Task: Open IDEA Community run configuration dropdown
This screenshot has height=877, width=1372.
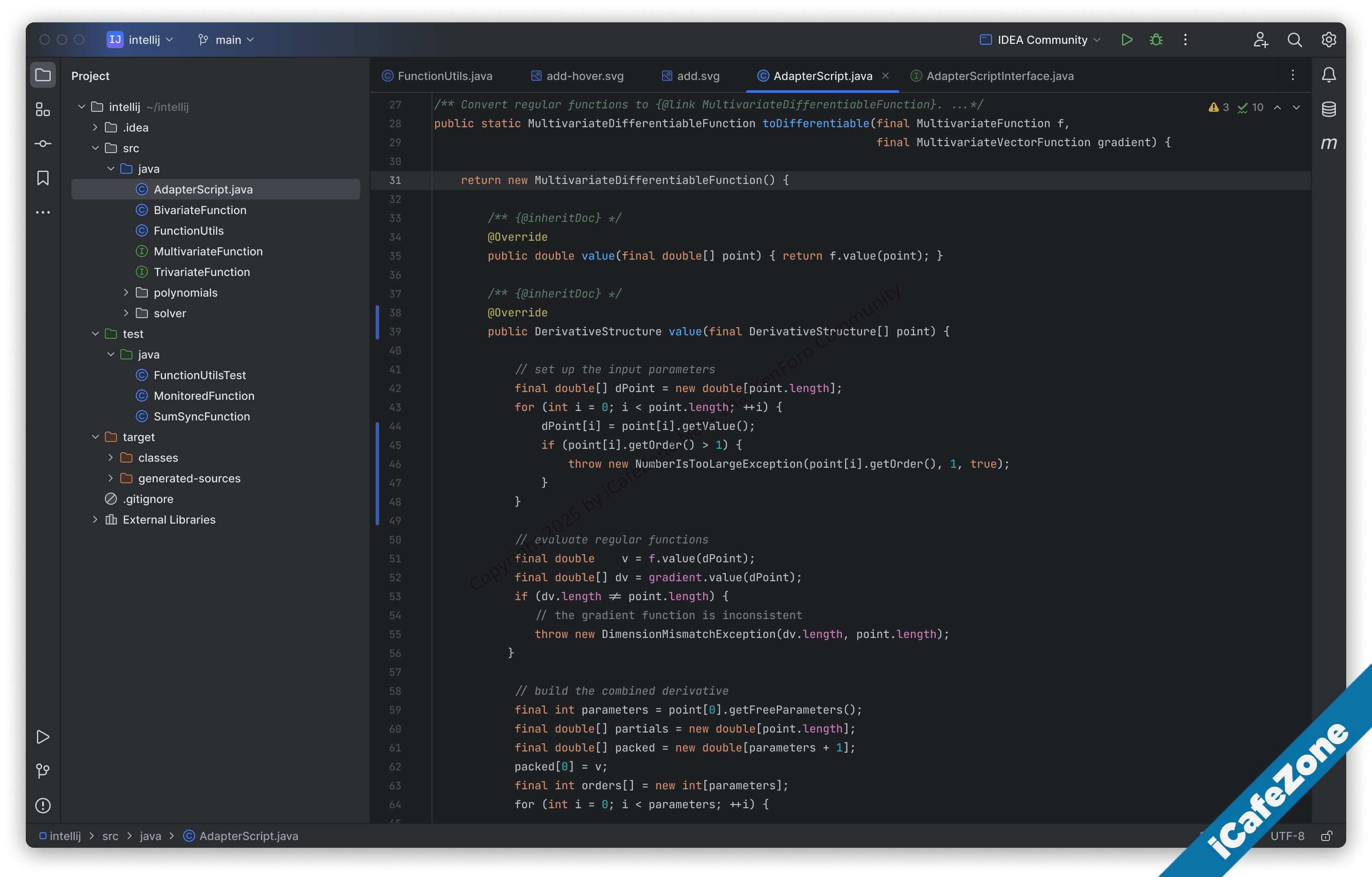Action: coord(1041,39)
